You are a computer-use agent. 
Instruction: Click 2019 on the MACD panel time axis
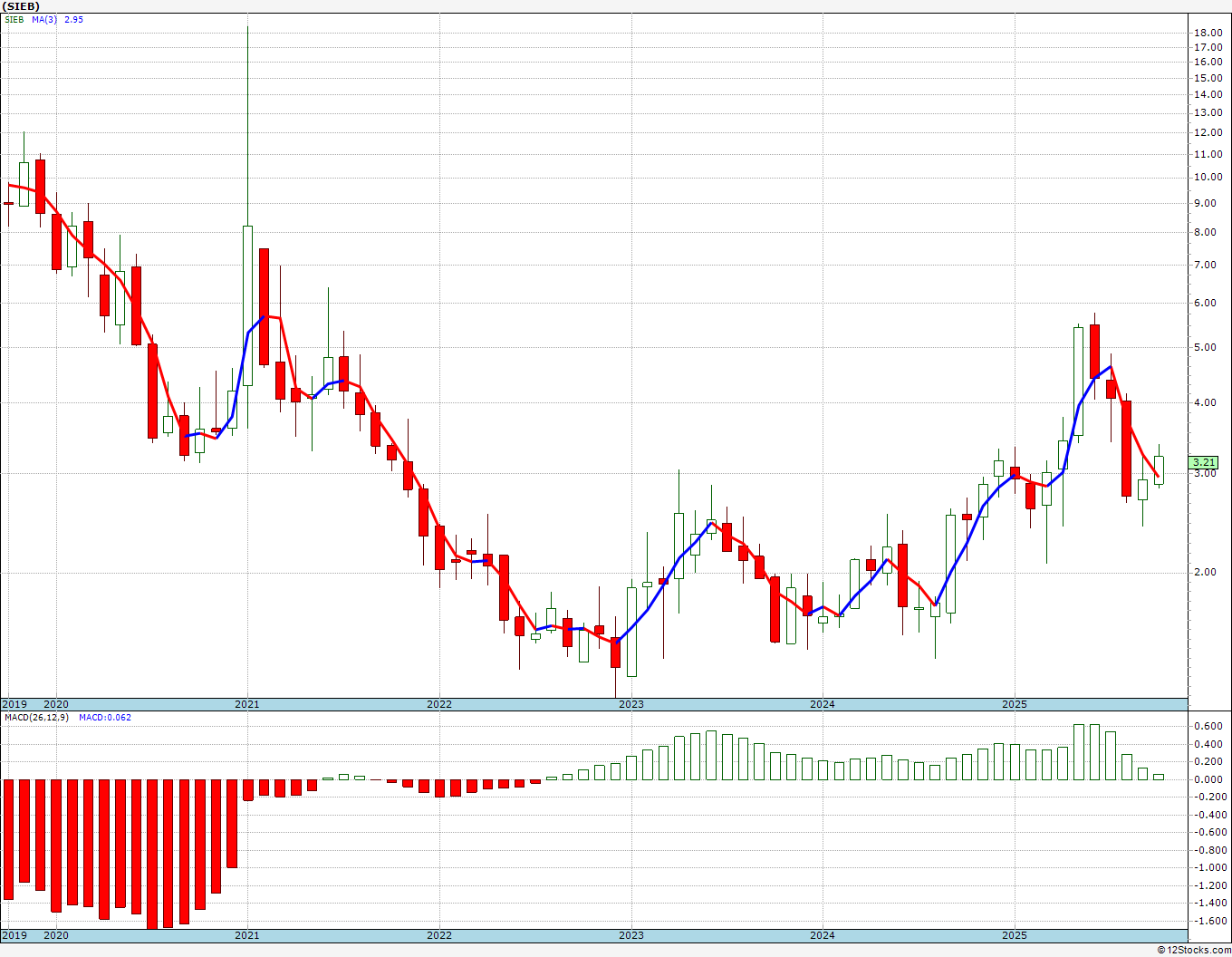click(x=14, y=935)
